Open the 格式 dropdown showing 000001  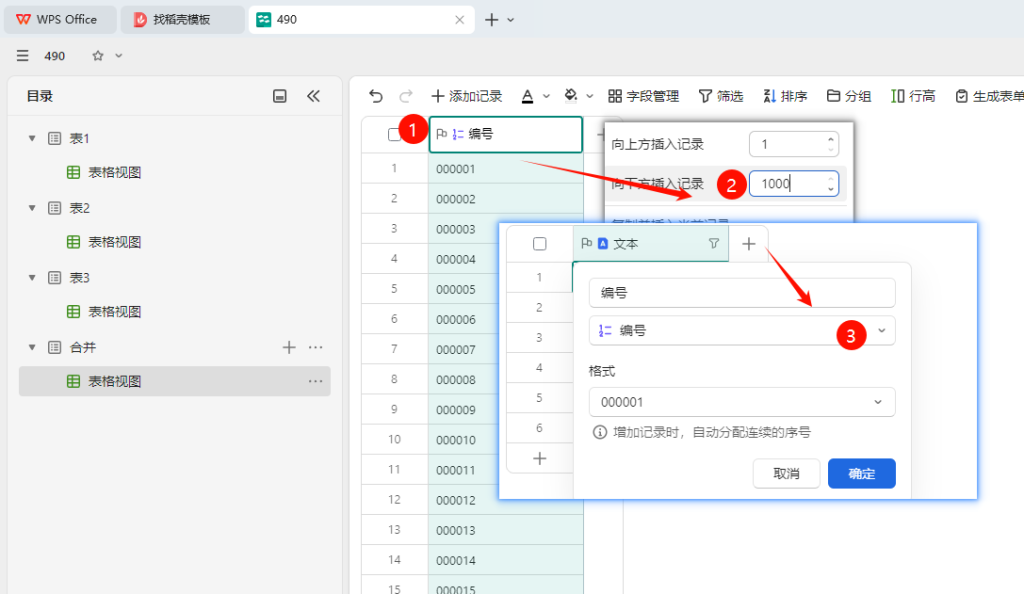coord(742,402)
